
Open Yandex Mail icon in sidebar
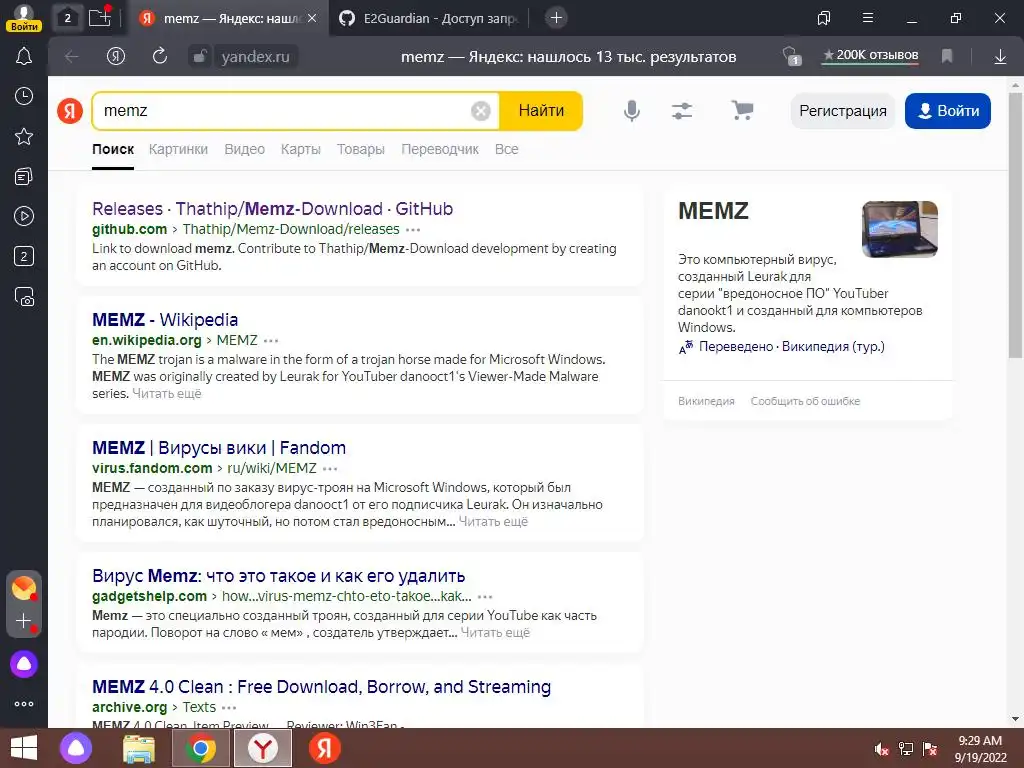24,588
